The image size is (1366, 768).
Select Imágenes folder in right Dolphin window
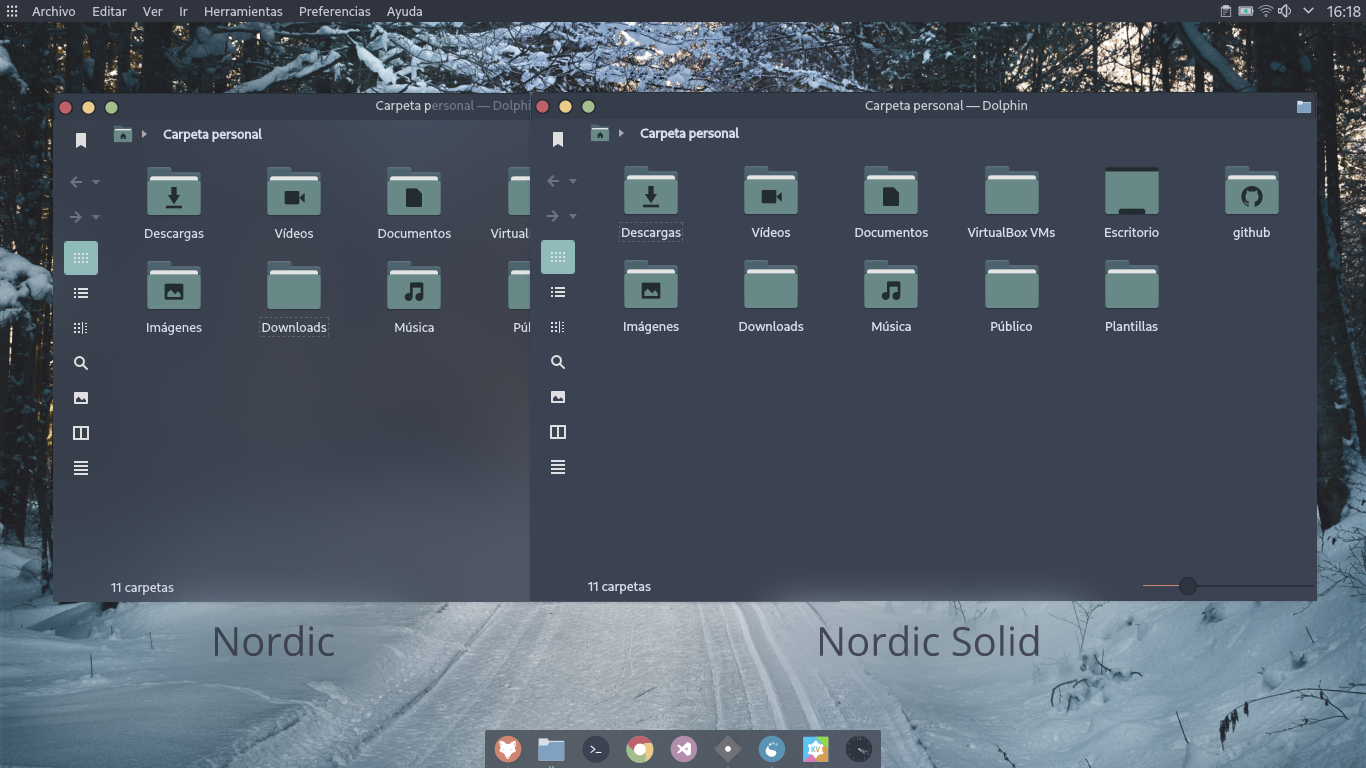pos(650,298)
